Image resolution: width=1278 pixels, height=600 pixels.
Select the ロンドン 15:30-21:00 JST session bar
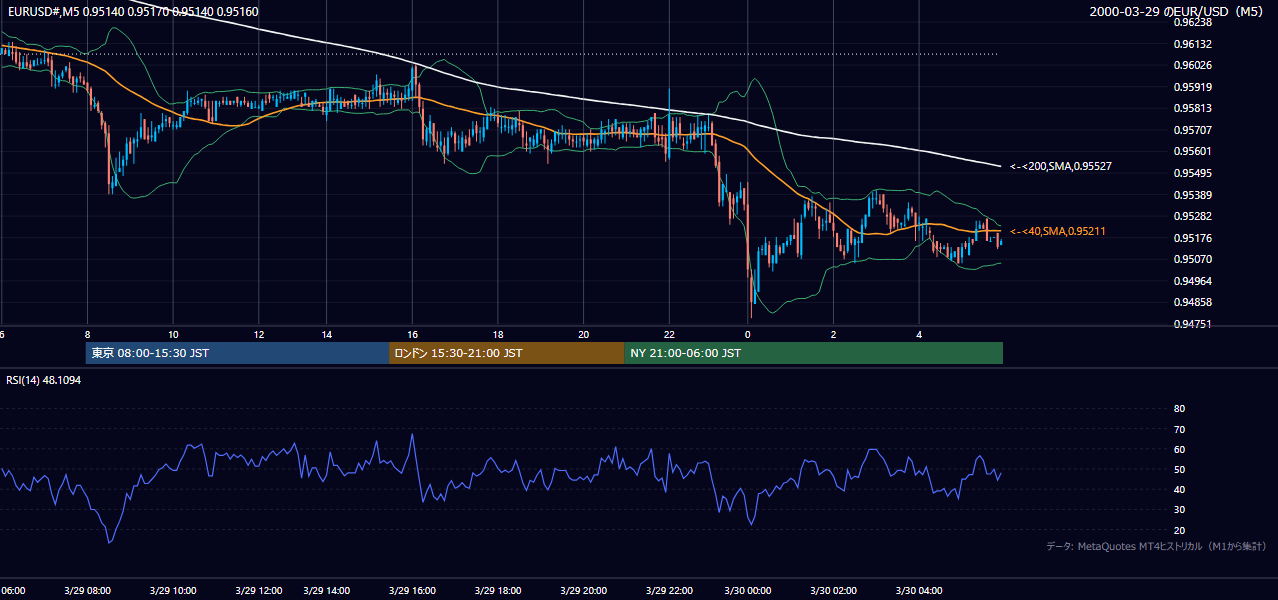506,353
